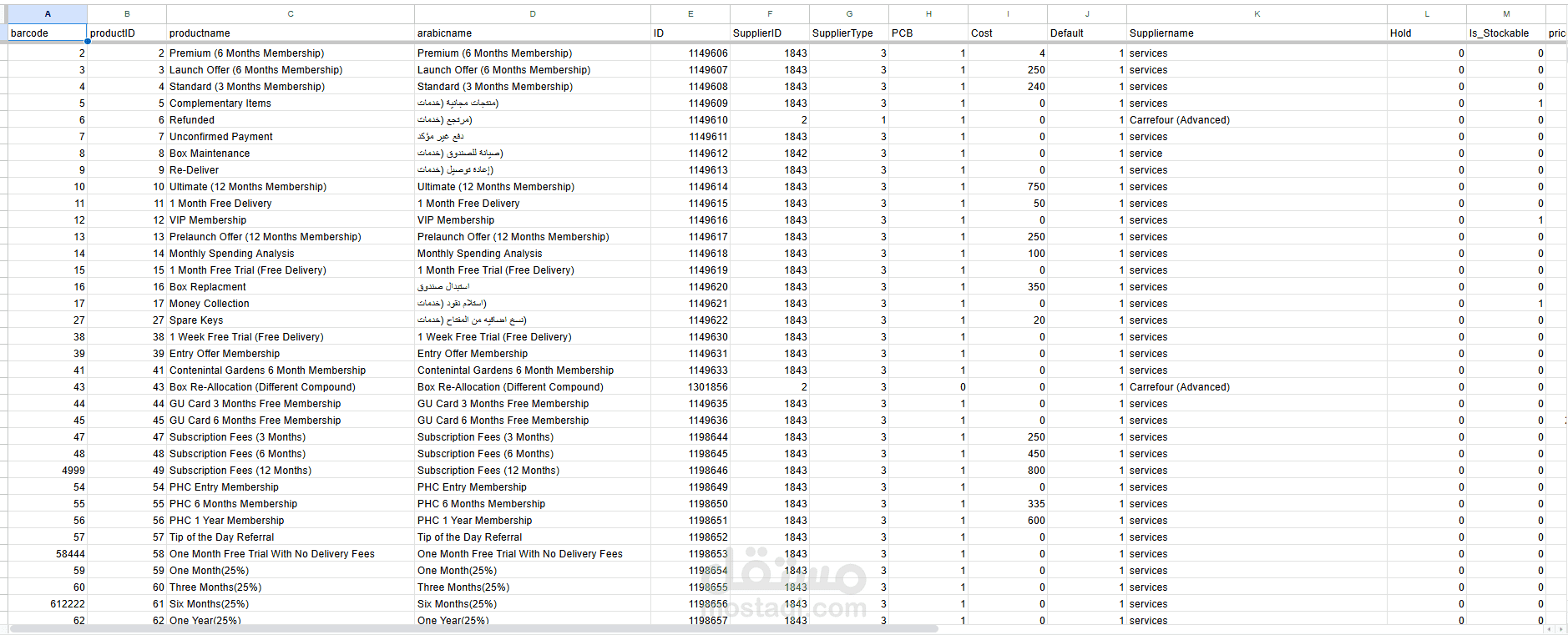Click Cost cell '450'
This screenshot has width=1568, height=635.
(1008, 454)
